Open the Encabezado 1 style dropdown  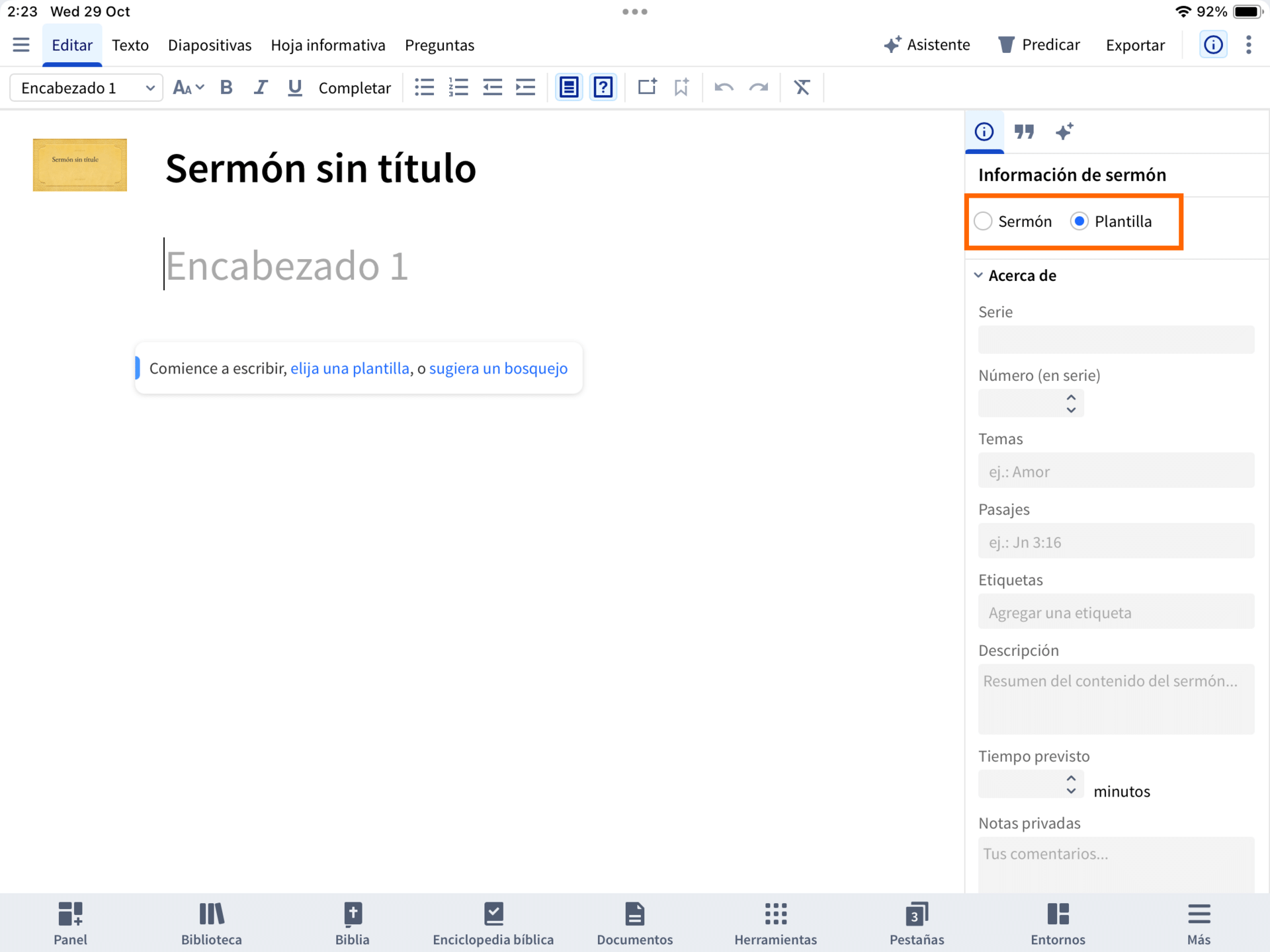click(x=87, y=88)
